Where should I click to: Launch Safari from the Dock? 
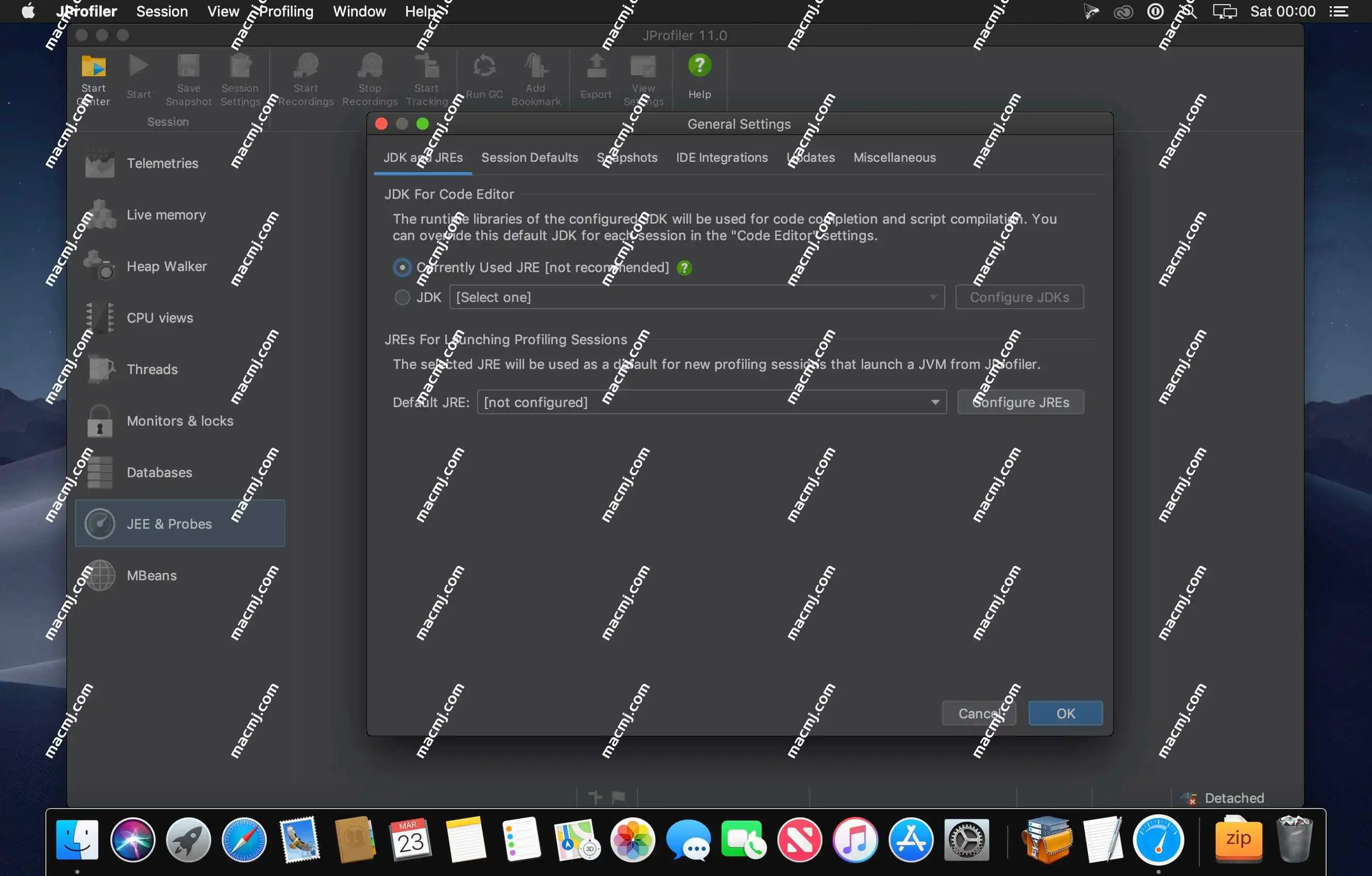point(244,839)
